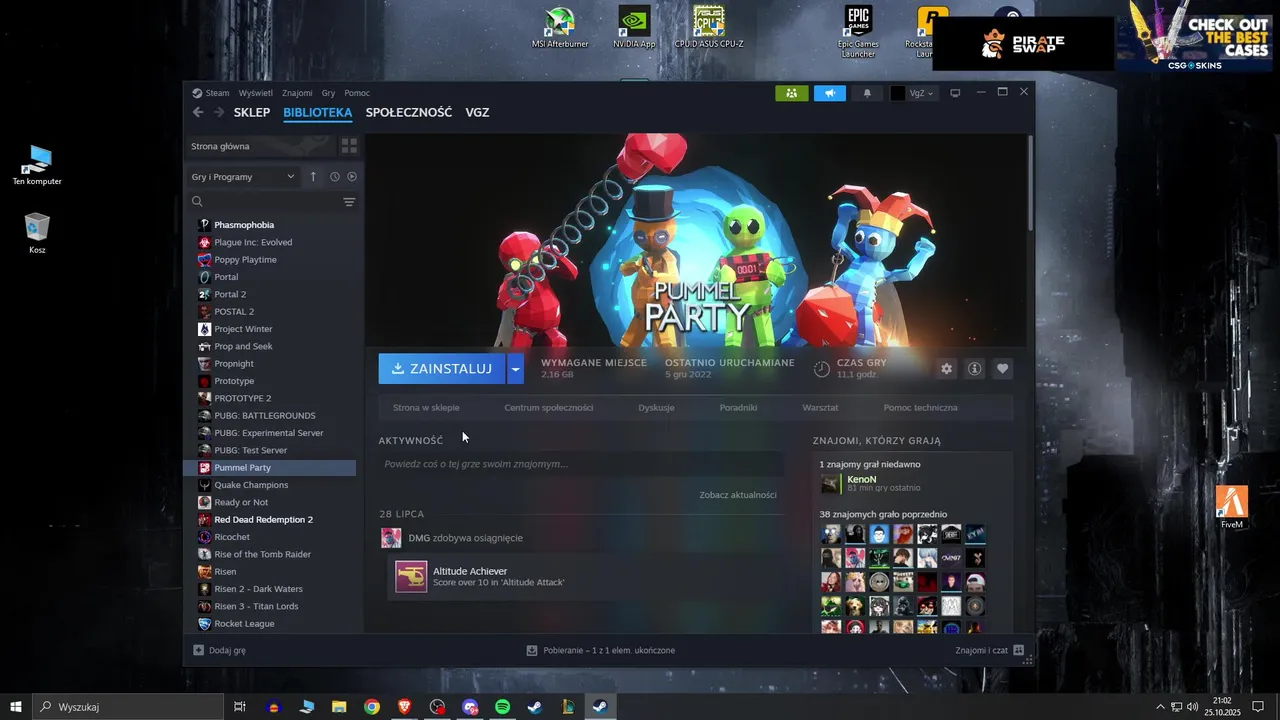The width and height of the screenshot is (1280, 720).
Task: Open the Pomoc menu
Action: click(357, 93)
